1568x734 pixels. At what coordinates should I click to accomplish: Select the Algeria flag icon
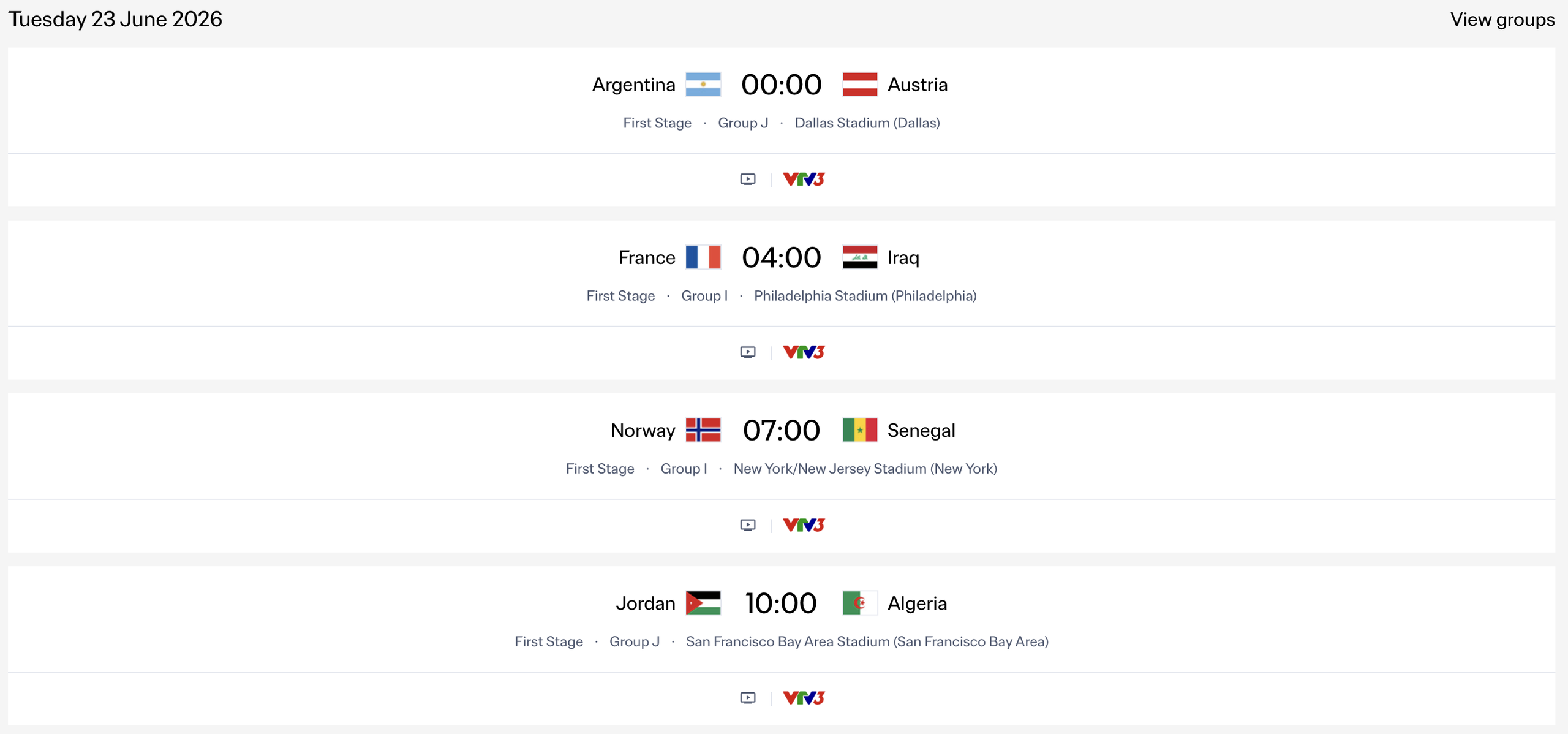(x=860, y=603)
